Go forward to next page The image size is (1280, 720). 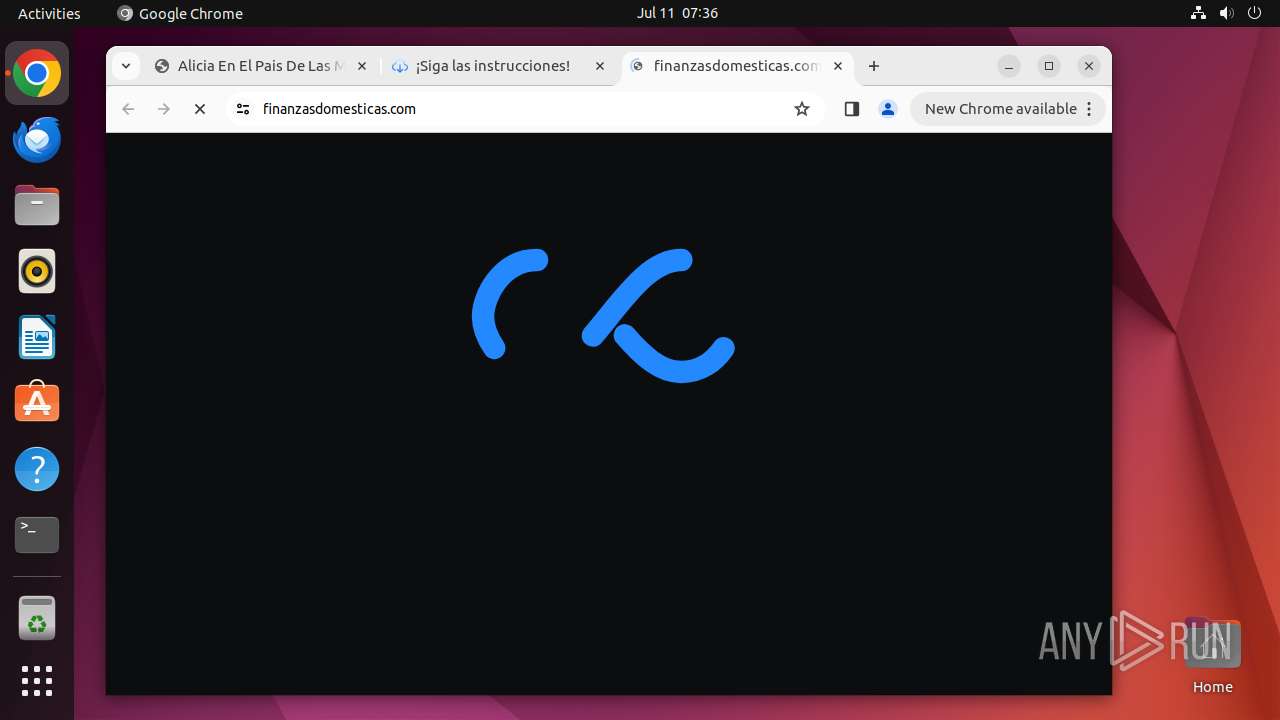point(164,109)
